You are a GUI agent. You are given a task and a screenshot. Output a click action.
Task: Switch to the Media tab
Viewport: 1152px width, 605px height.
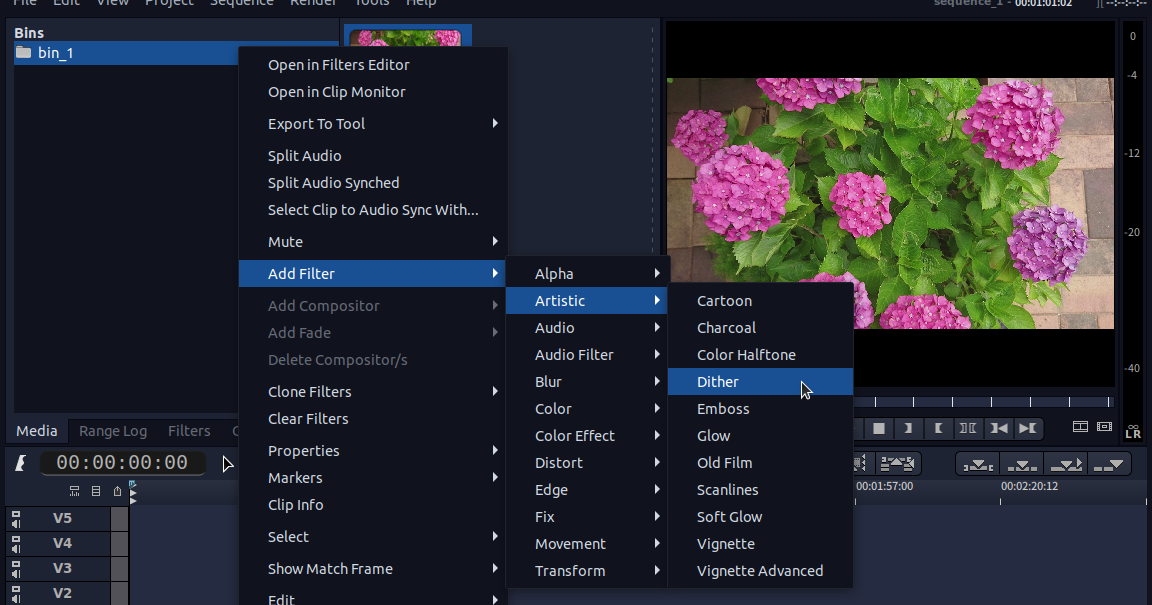coord(37,431)
